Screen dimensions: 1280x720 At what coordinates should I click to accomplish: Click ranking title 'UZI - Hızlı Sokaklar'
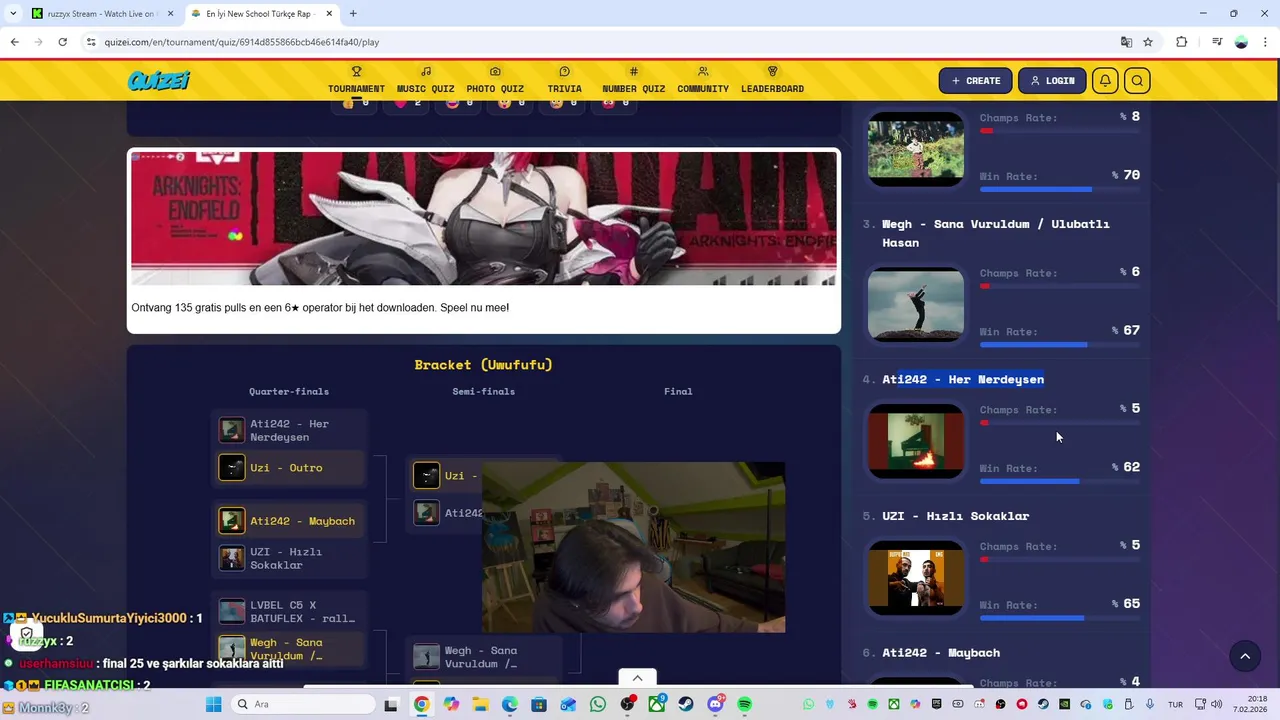(x=955, y=516)
